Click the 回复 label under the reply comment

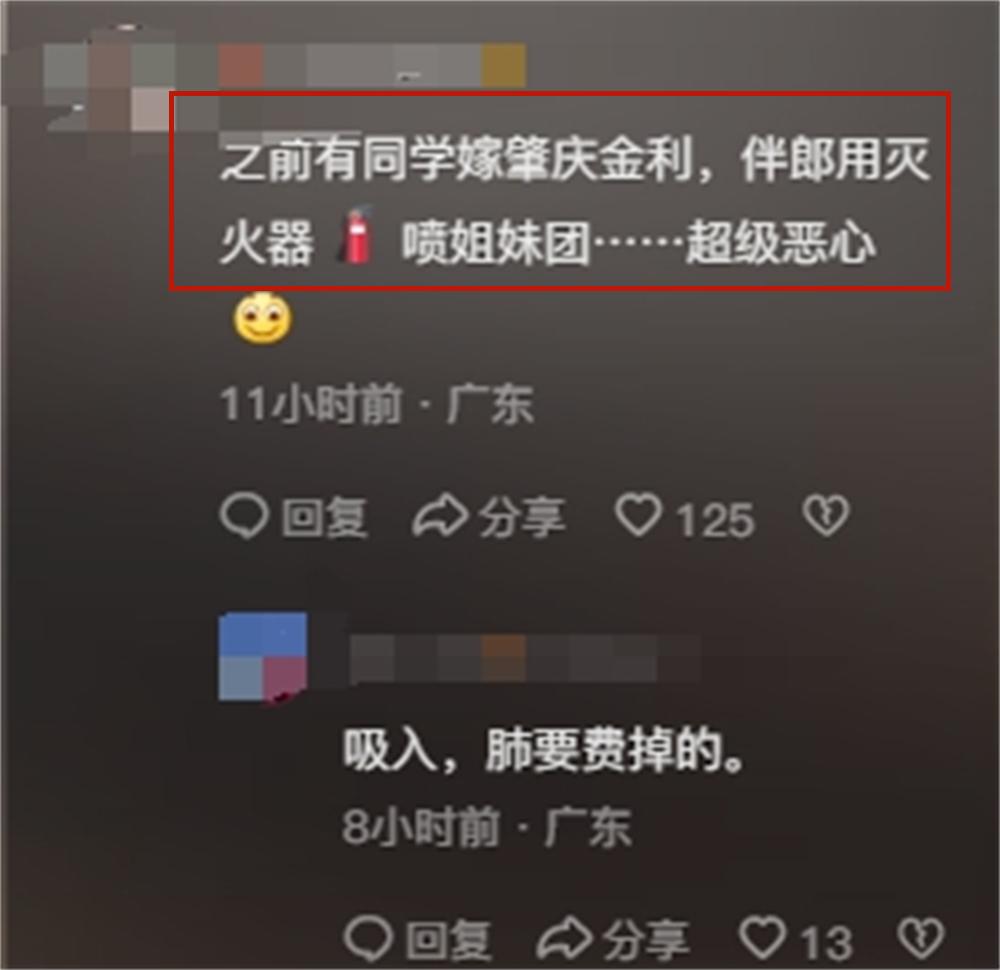click(x=449, y=941)
